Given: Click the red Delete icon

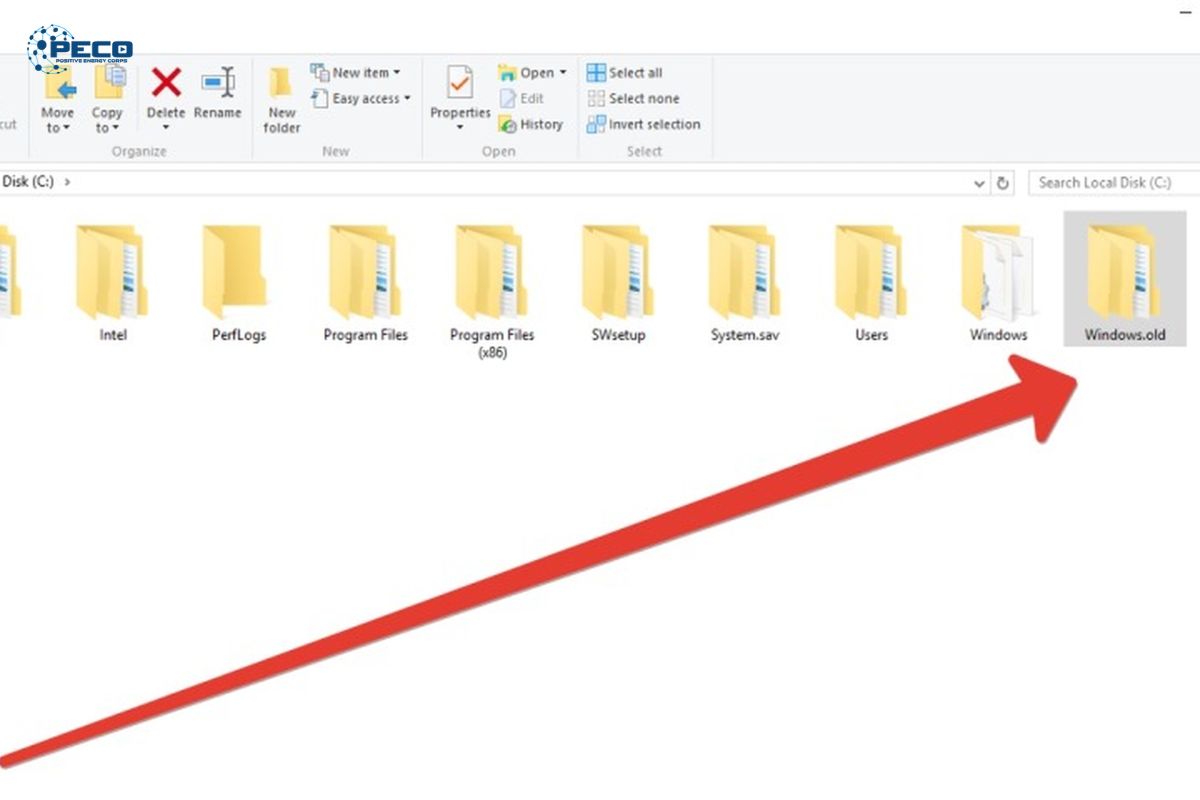Looking at the screenshot, I should click(x=166, y=82).
